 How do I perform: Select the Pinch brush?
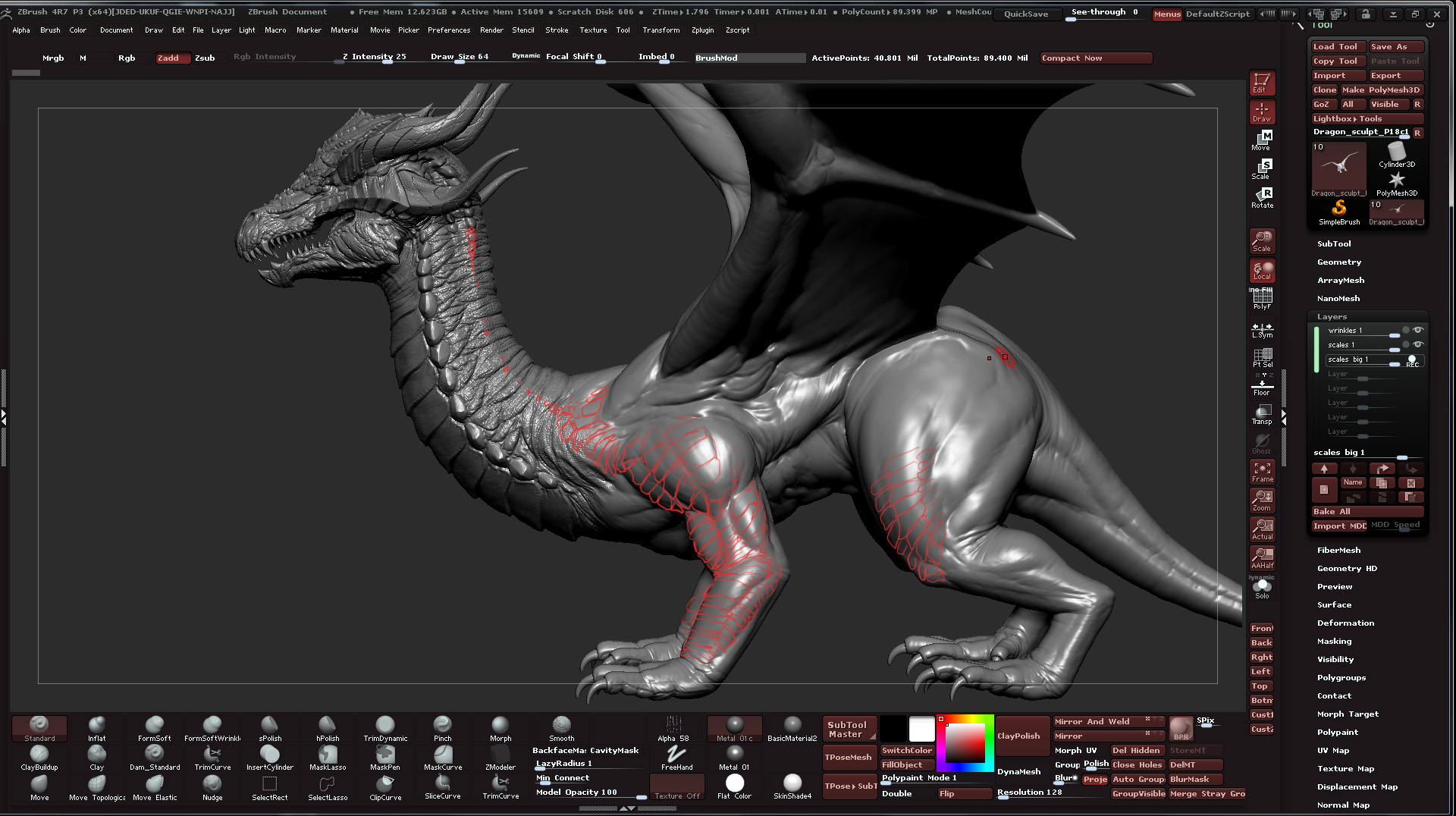(x=443, y=729)
